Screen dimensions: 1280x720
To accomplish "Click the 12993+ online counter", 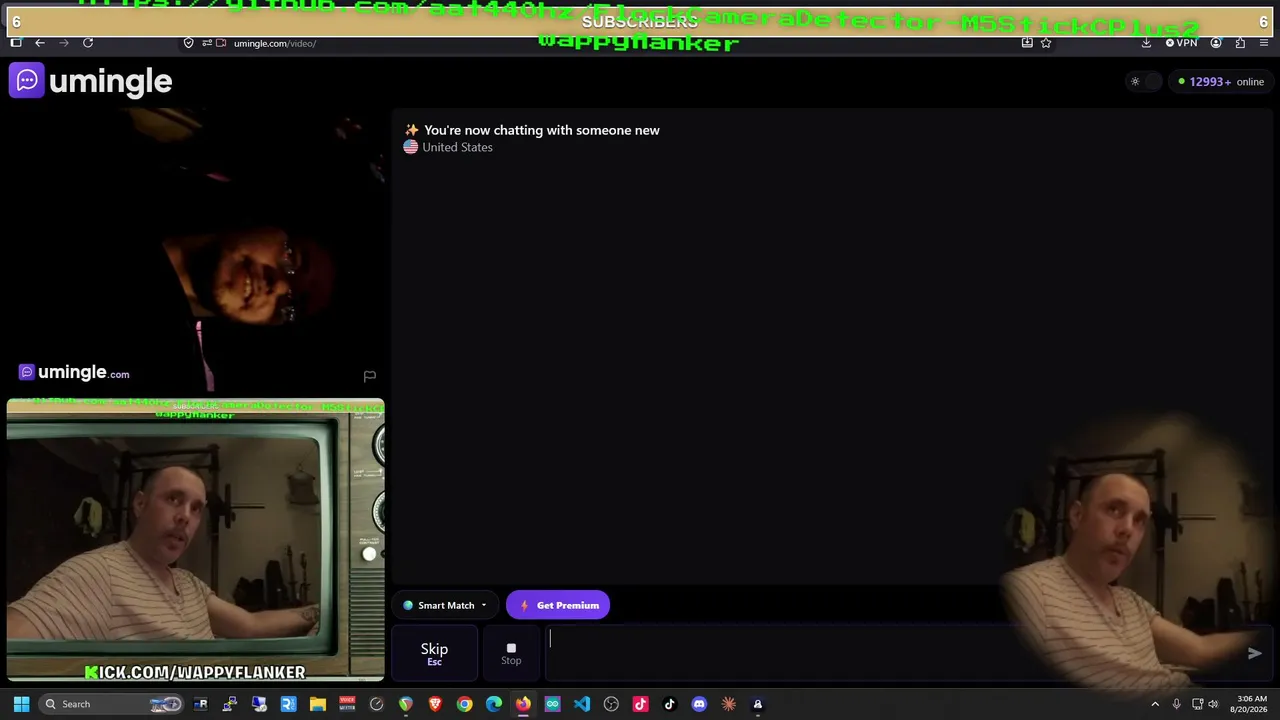I will click(1221, 82).
